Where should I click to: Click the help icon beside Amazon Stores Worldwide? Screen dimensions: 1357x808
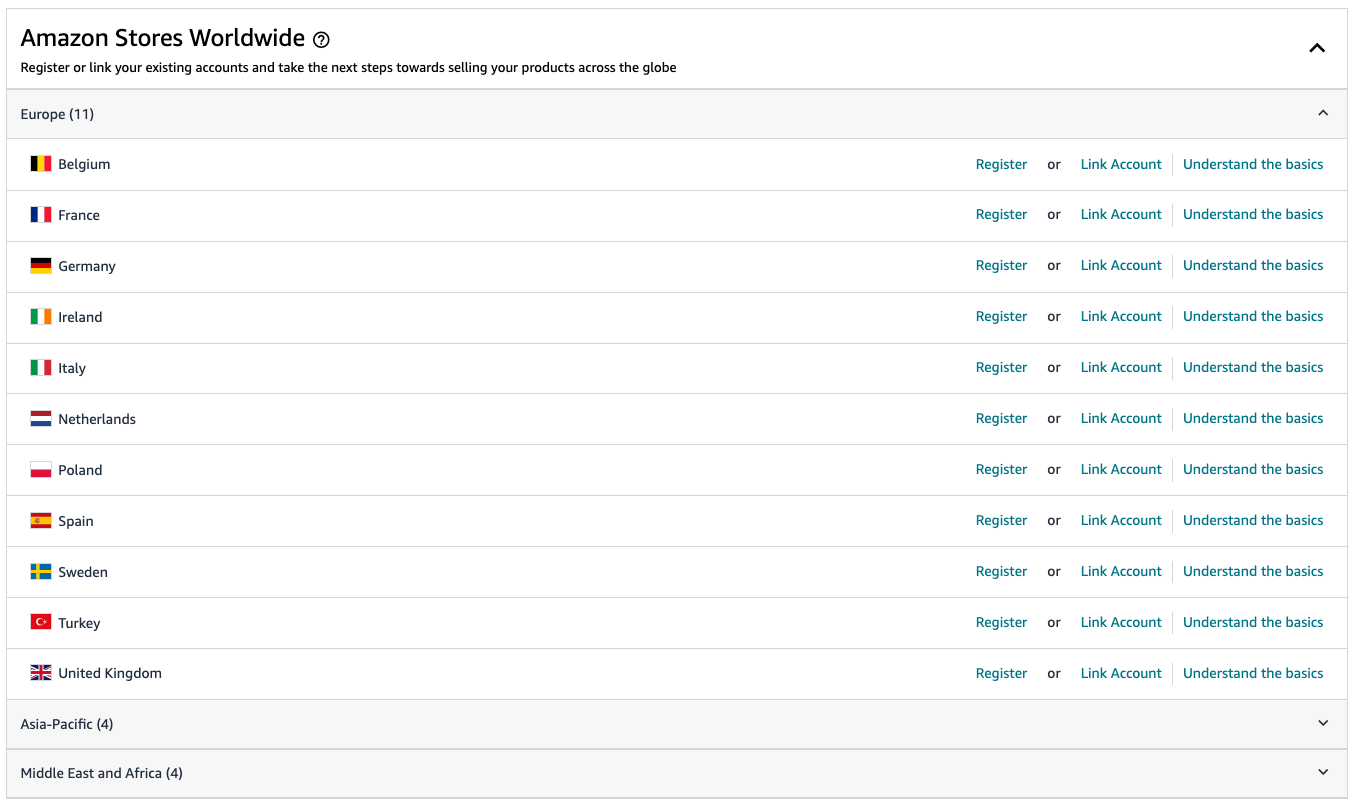tap(321, 40)
